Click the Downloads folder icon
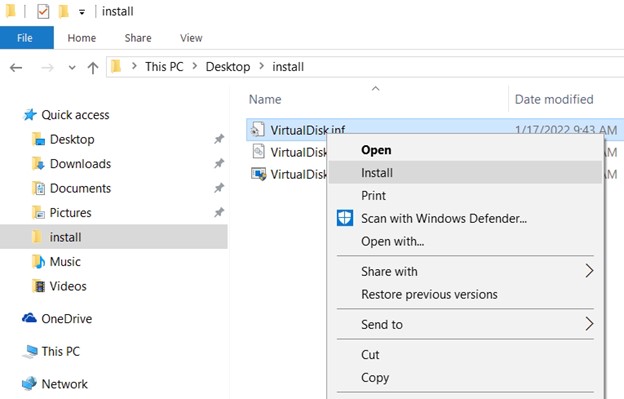Screen dimensions: 624x399 (x=38, y=163)
